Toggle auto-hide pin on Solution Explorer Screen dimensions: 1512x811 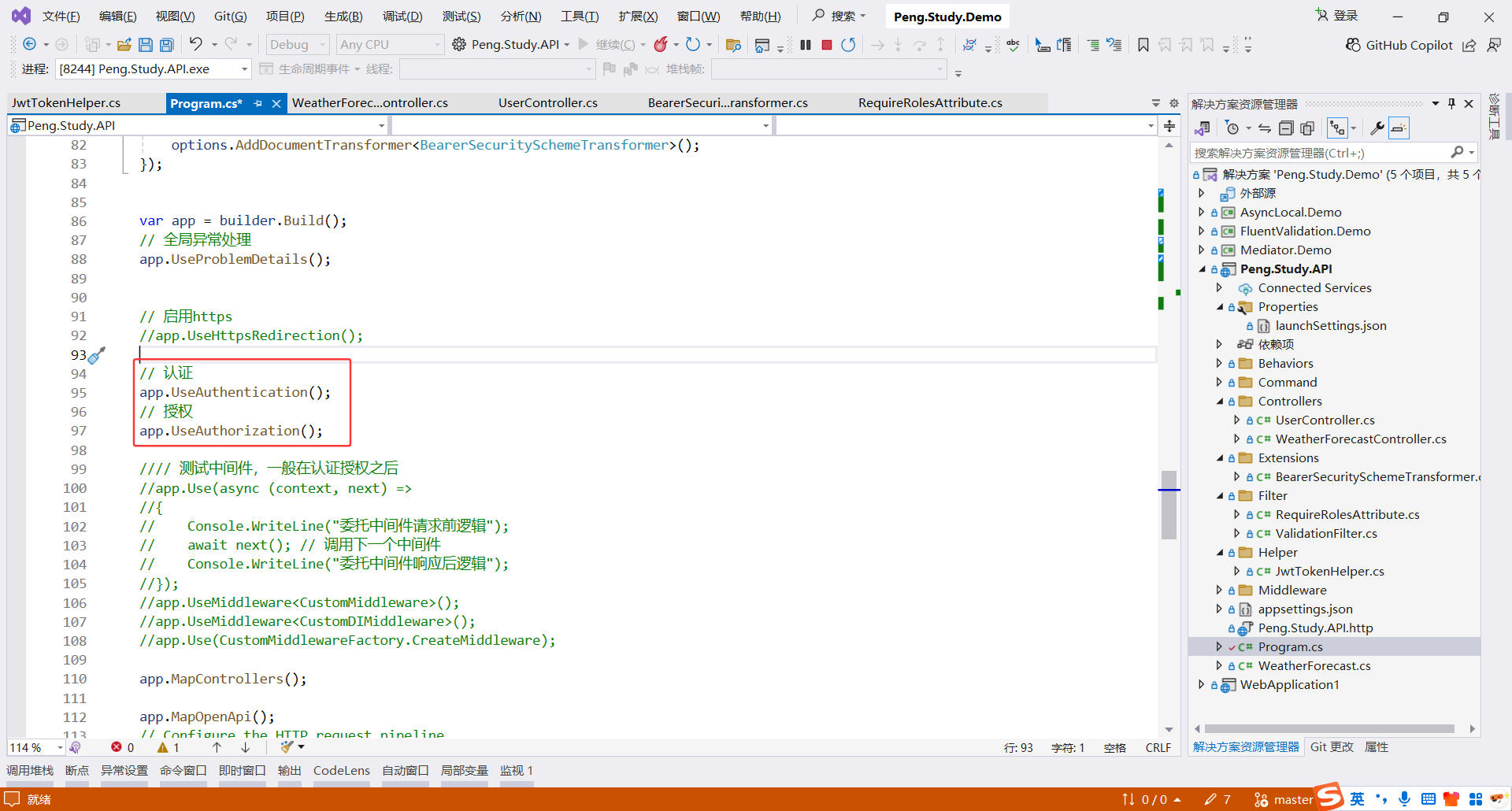click(1451, 103)
